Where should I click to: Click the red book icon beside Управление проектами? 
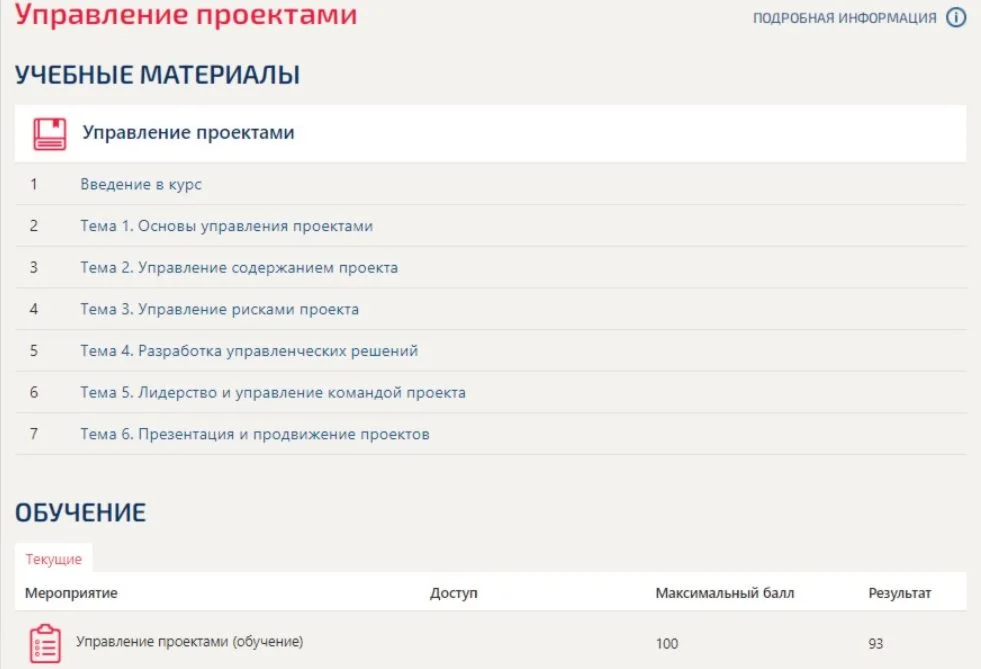(49, 134)
